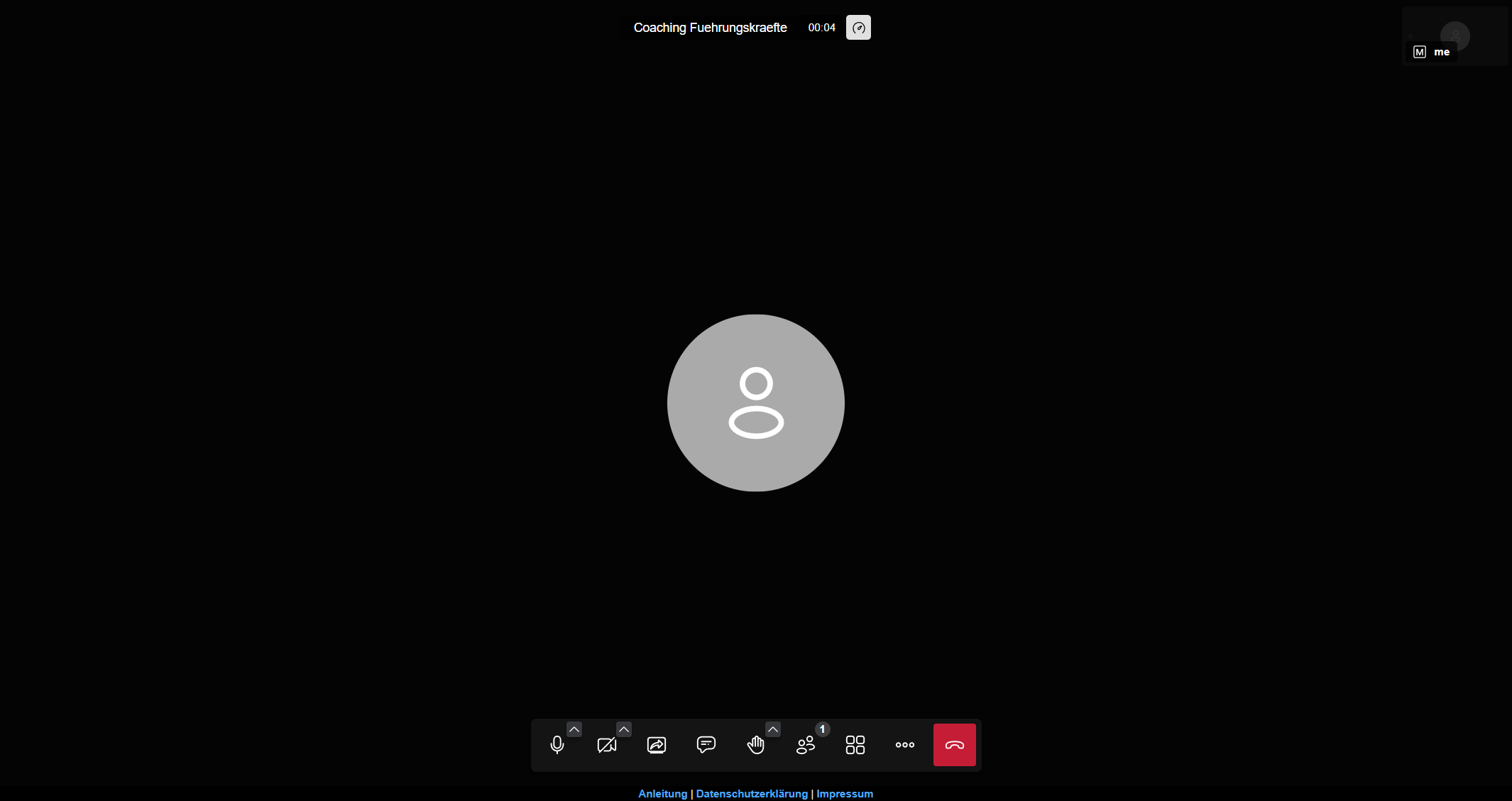Viewport: 1512px width, 801px height.
Task: Expand audio device options arrow
Action: pos(574,729)
